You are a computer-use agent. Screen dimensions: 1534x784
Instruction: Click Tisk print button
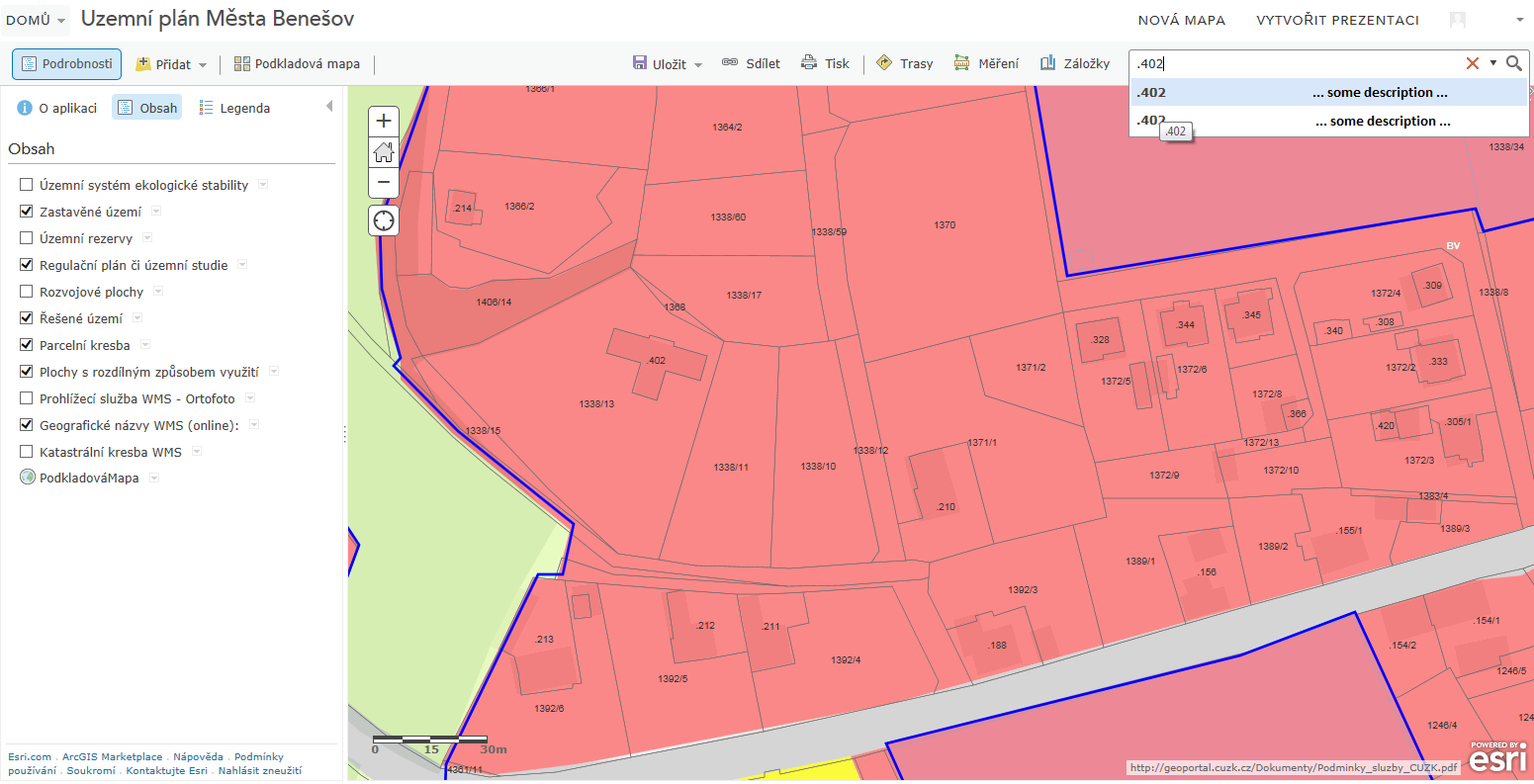click(x=825, y=63)
